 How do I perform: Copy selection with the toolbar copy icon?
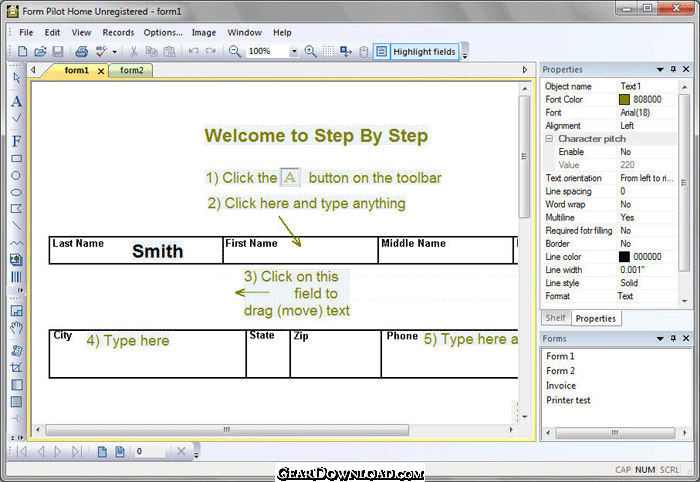pyautogui.click(x=152, y=52)
